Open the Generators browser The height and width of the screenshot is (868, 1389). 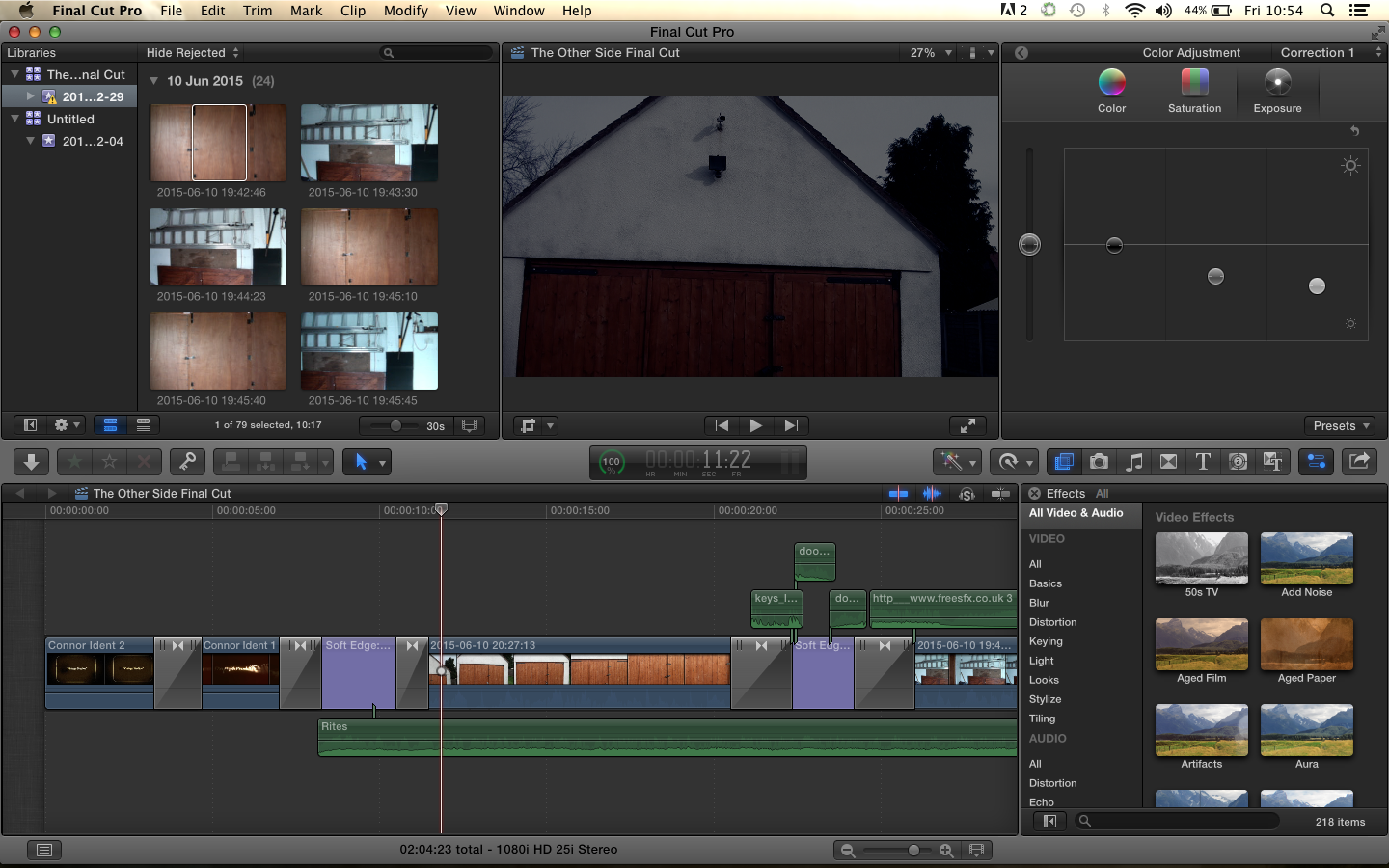1238,462
